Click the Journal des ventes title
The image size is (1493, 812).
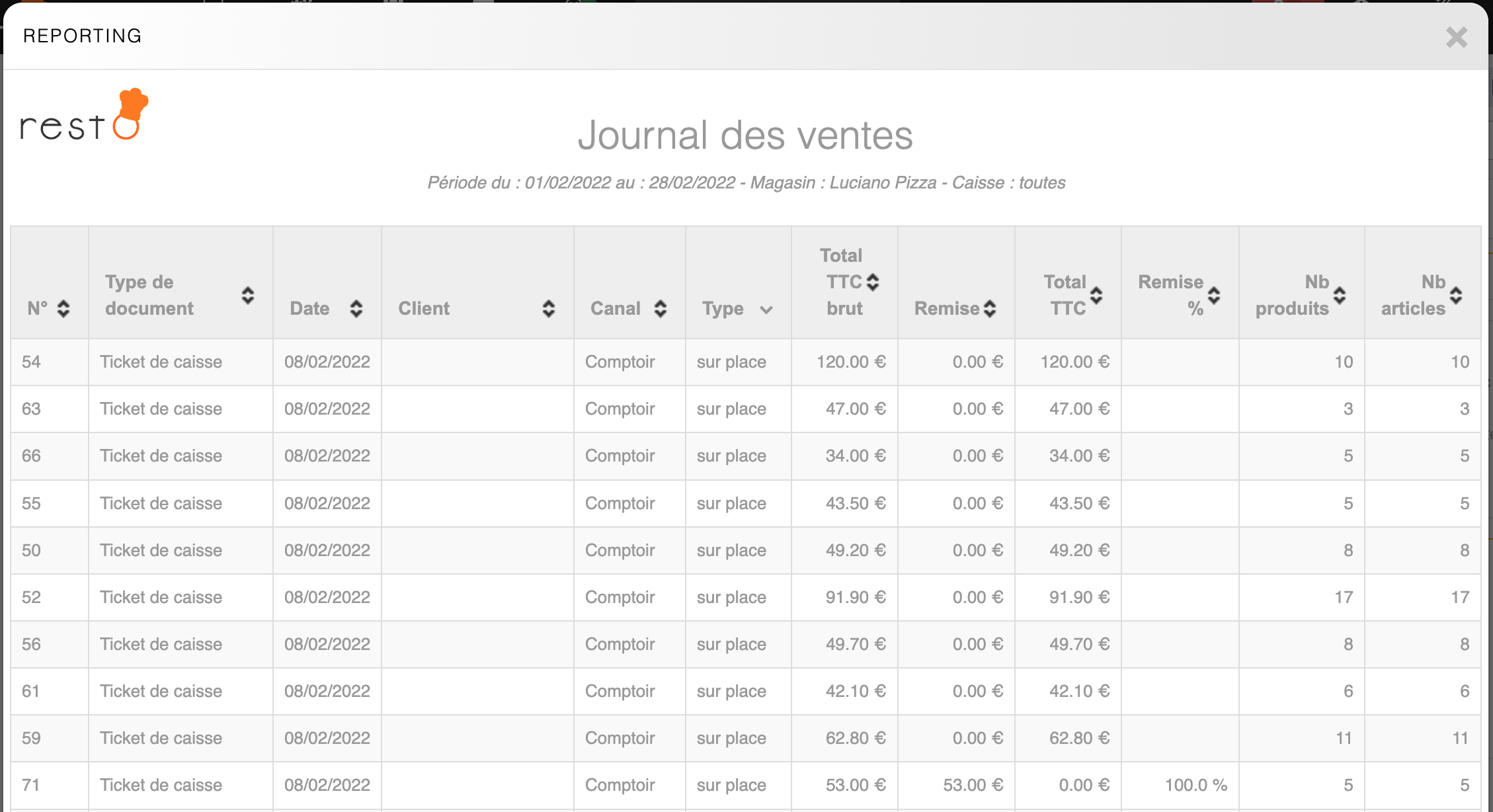(x=745, y=136)
